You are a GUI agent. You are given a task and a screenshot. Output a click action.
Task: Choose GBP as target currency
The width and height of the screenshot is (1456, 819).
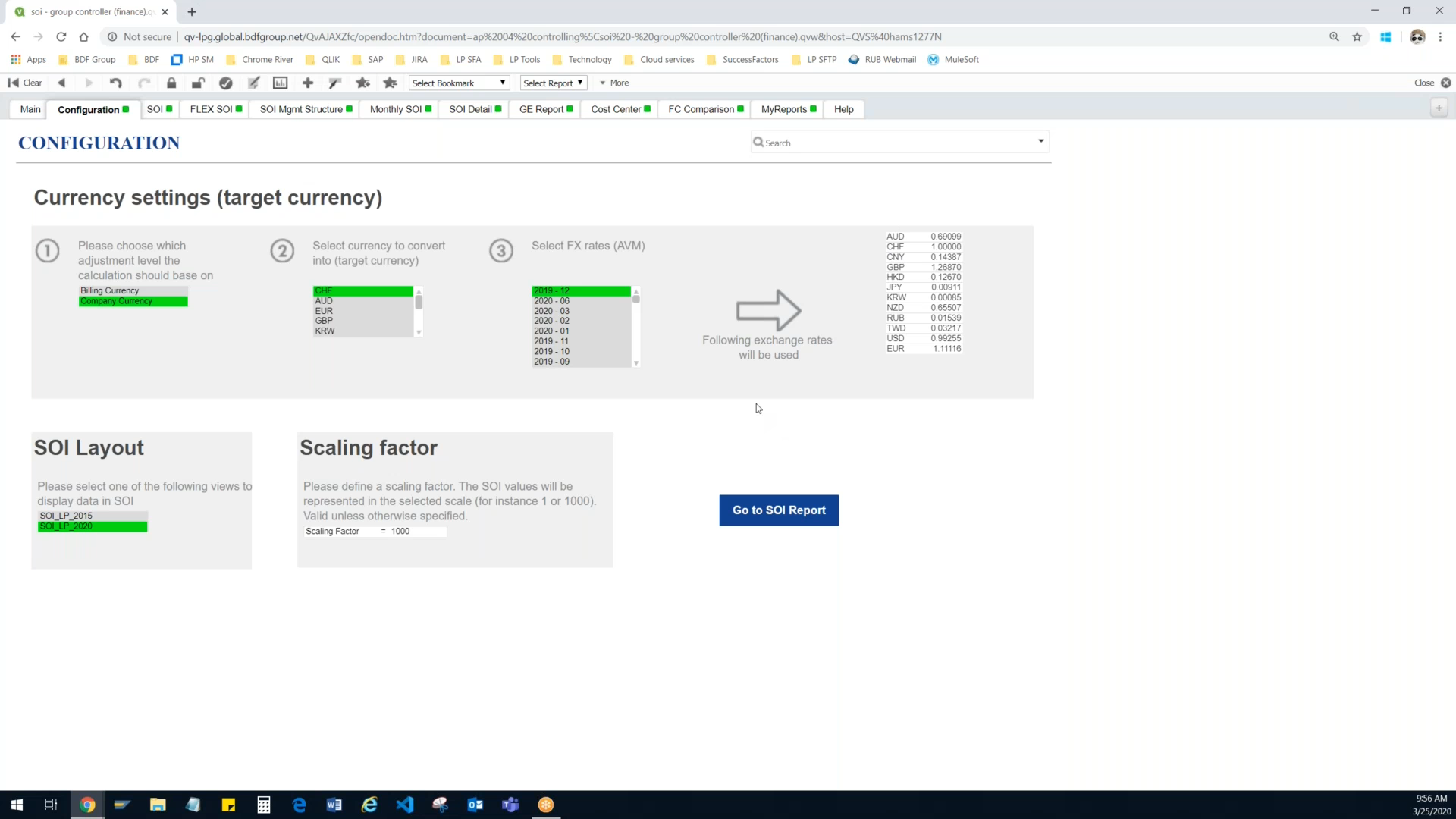[362, 321]
